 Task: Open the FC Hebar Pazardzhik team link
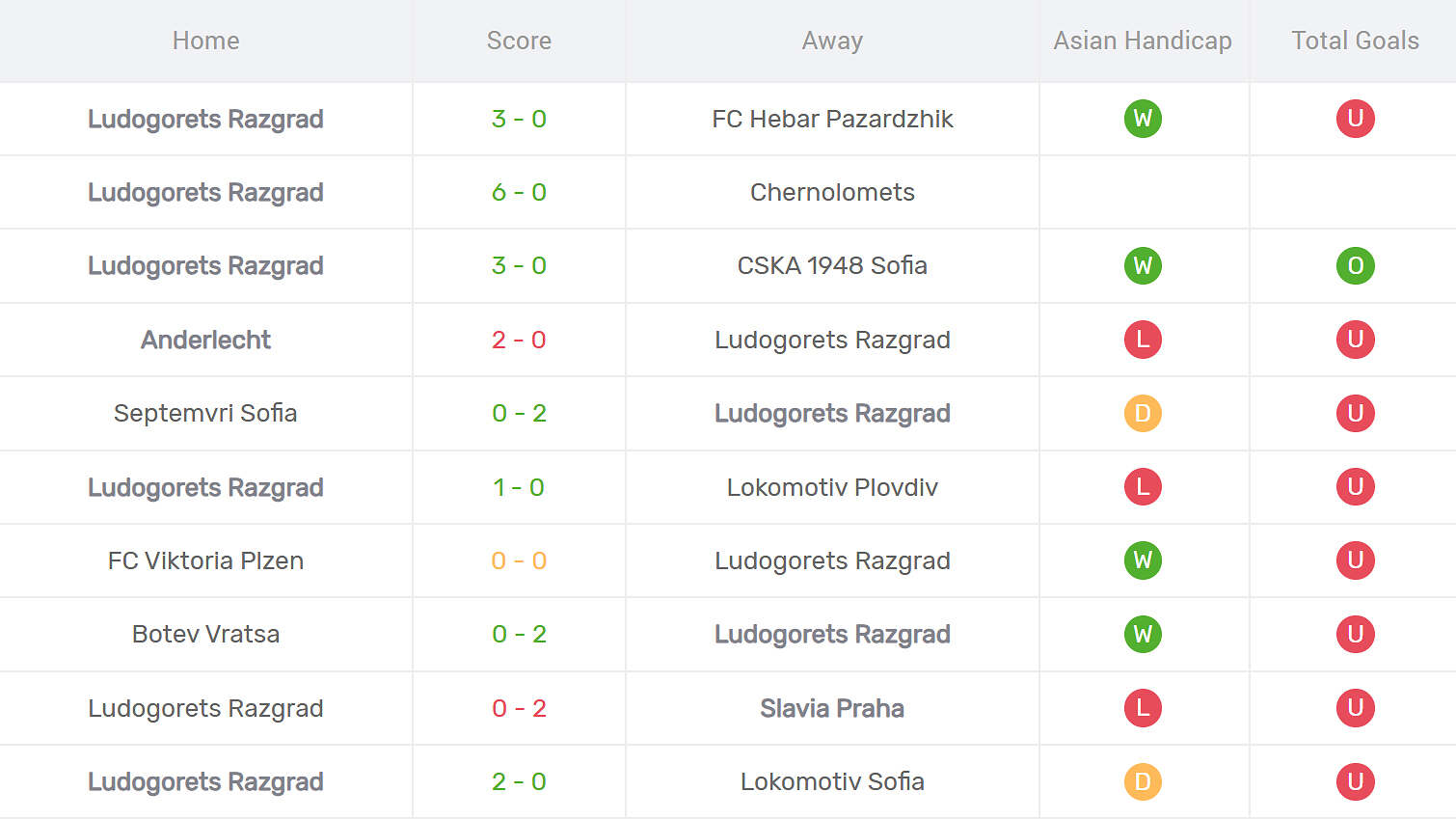point(832,119)
